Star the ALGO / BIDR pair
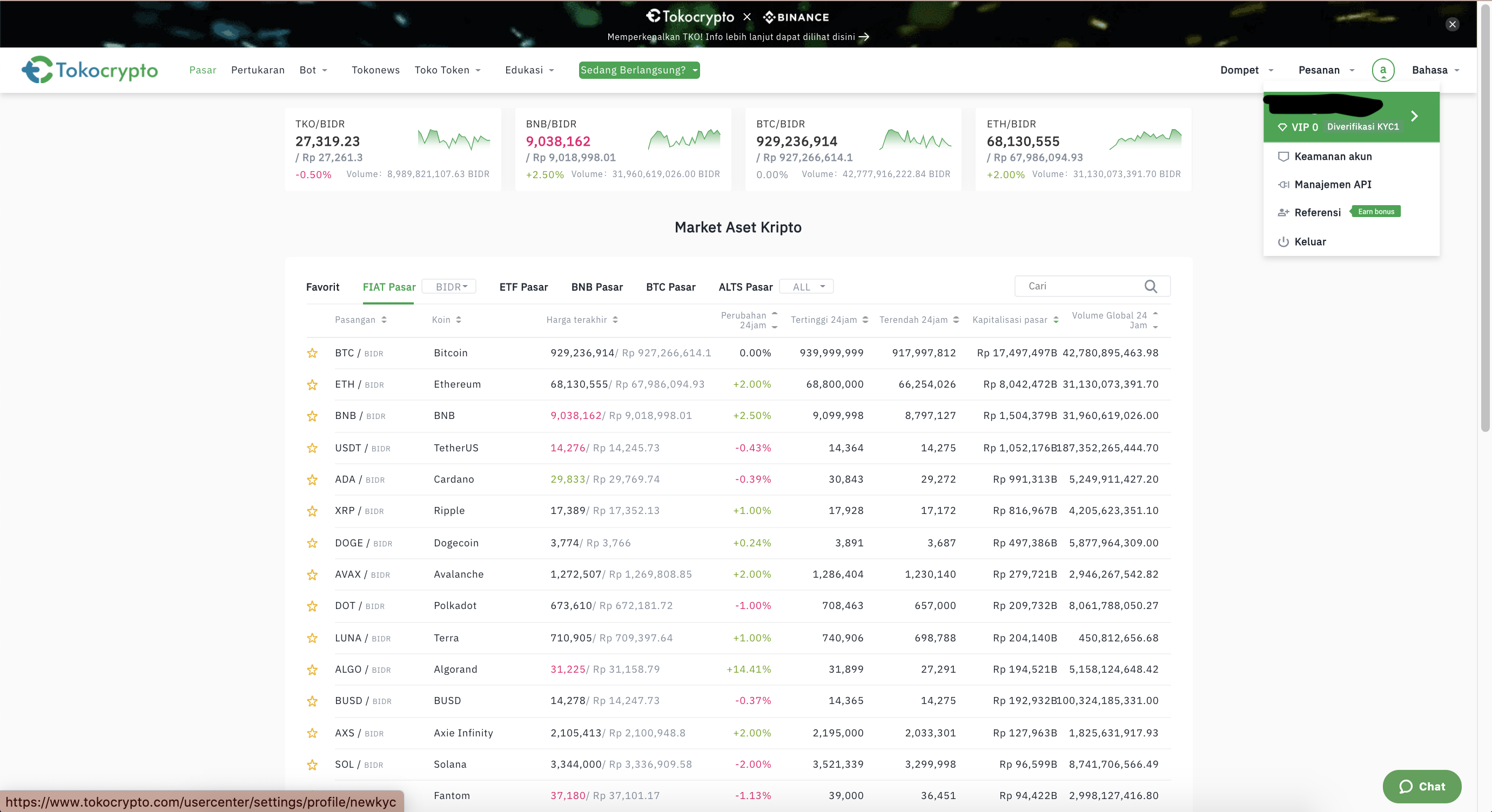This screenshot has width=1492, height=812. click(x=312, y=669)
